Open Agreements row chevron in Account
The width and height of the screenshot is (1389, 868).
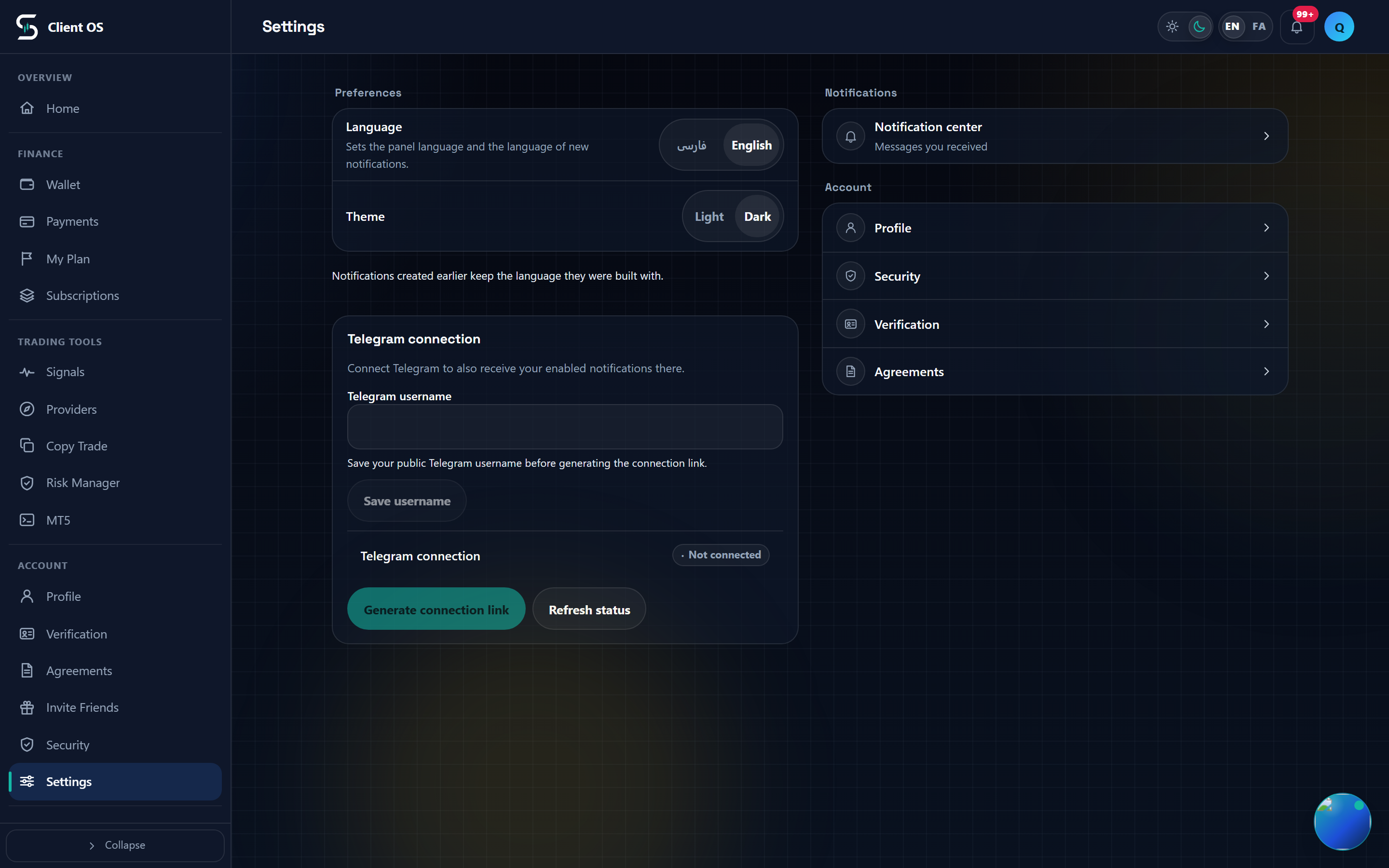(1266, 372)
